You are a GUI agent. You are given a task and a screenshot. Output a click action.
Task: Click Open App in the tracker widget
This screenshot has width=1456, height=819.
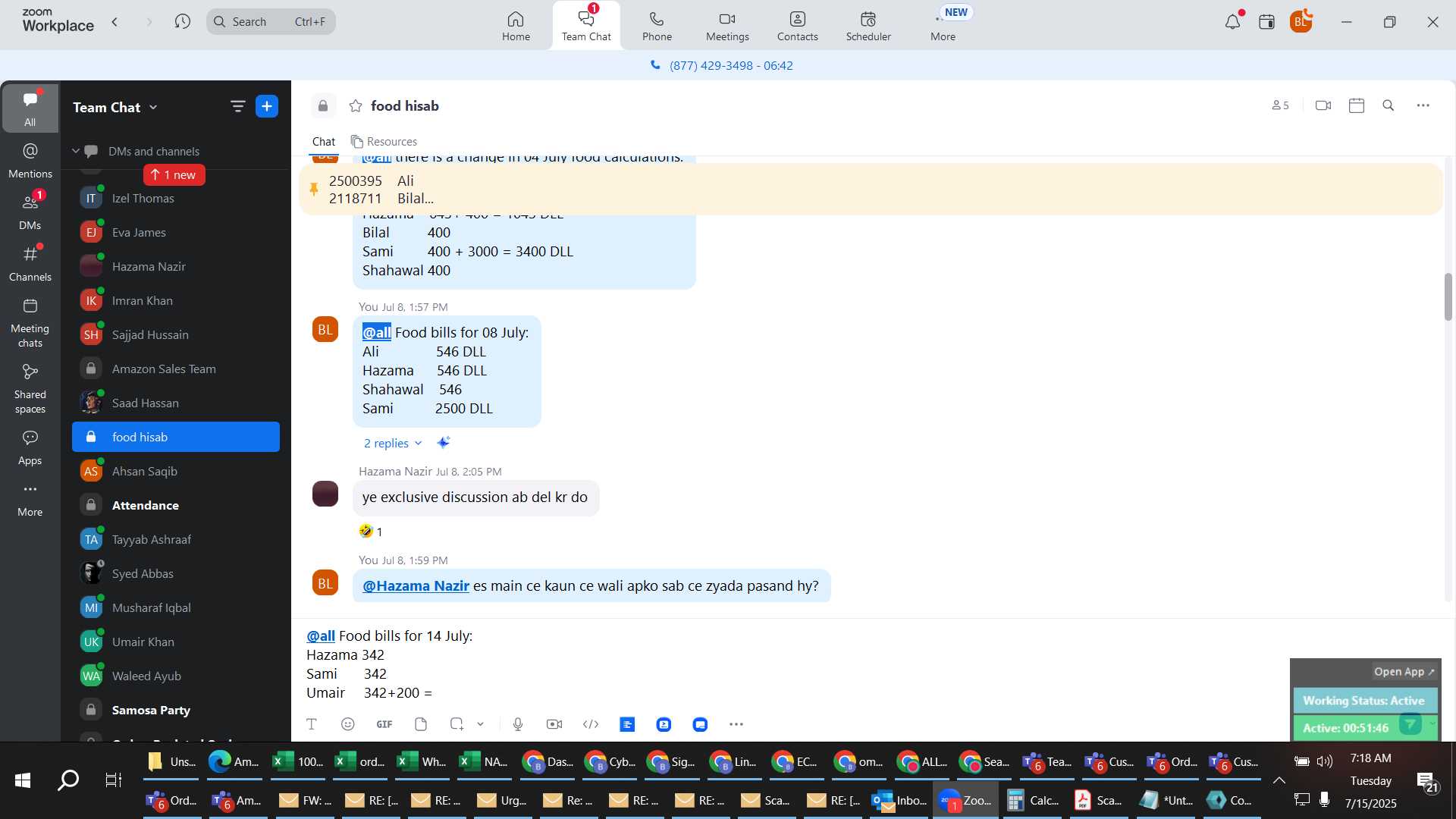pyautogui.click(x=1404, y=672)
